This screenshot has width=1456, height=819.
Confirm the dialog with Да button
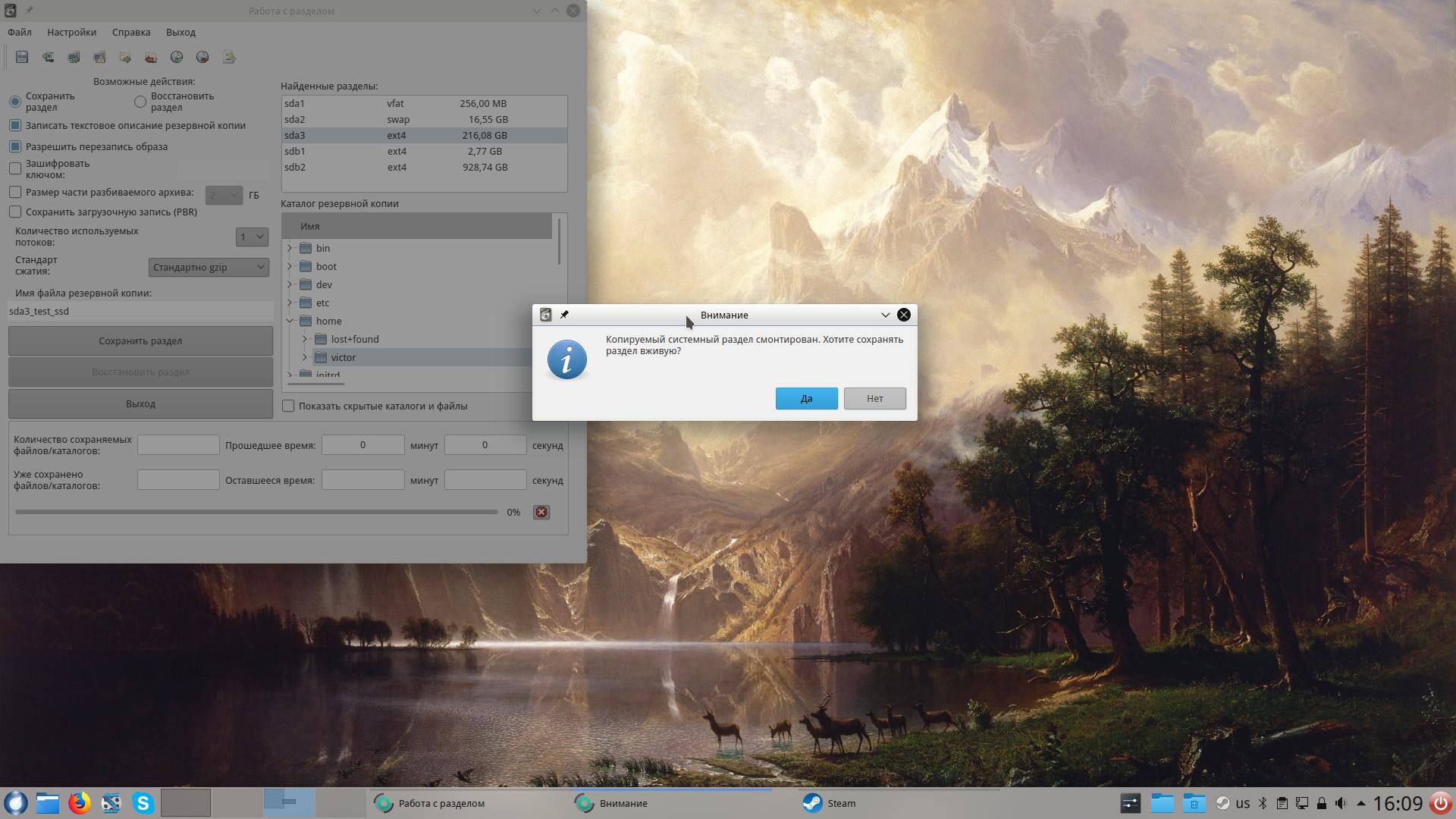click(806, 399)
